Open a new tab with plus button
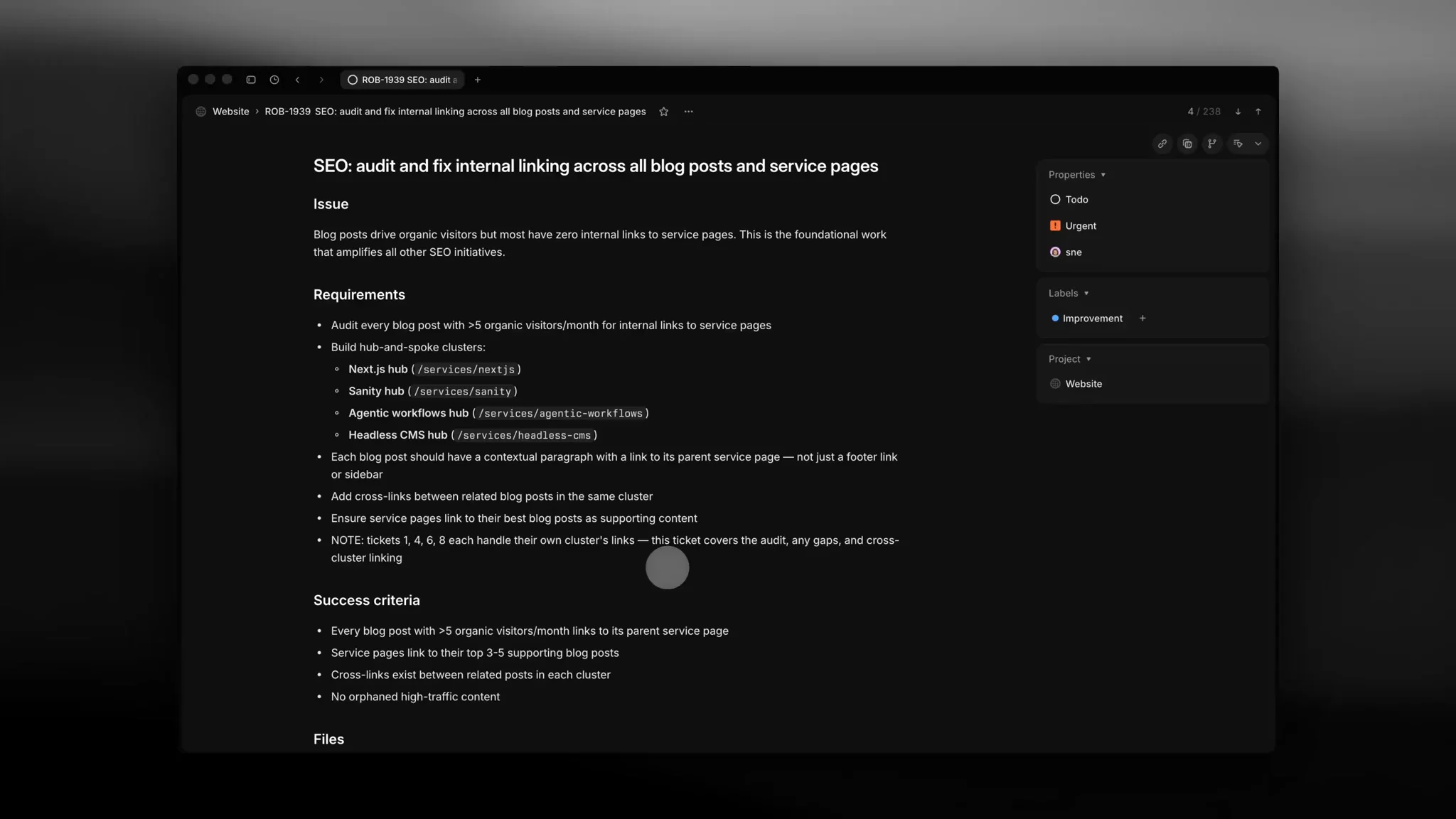This screenshot has width=1456, height=819. coord(478,80)
